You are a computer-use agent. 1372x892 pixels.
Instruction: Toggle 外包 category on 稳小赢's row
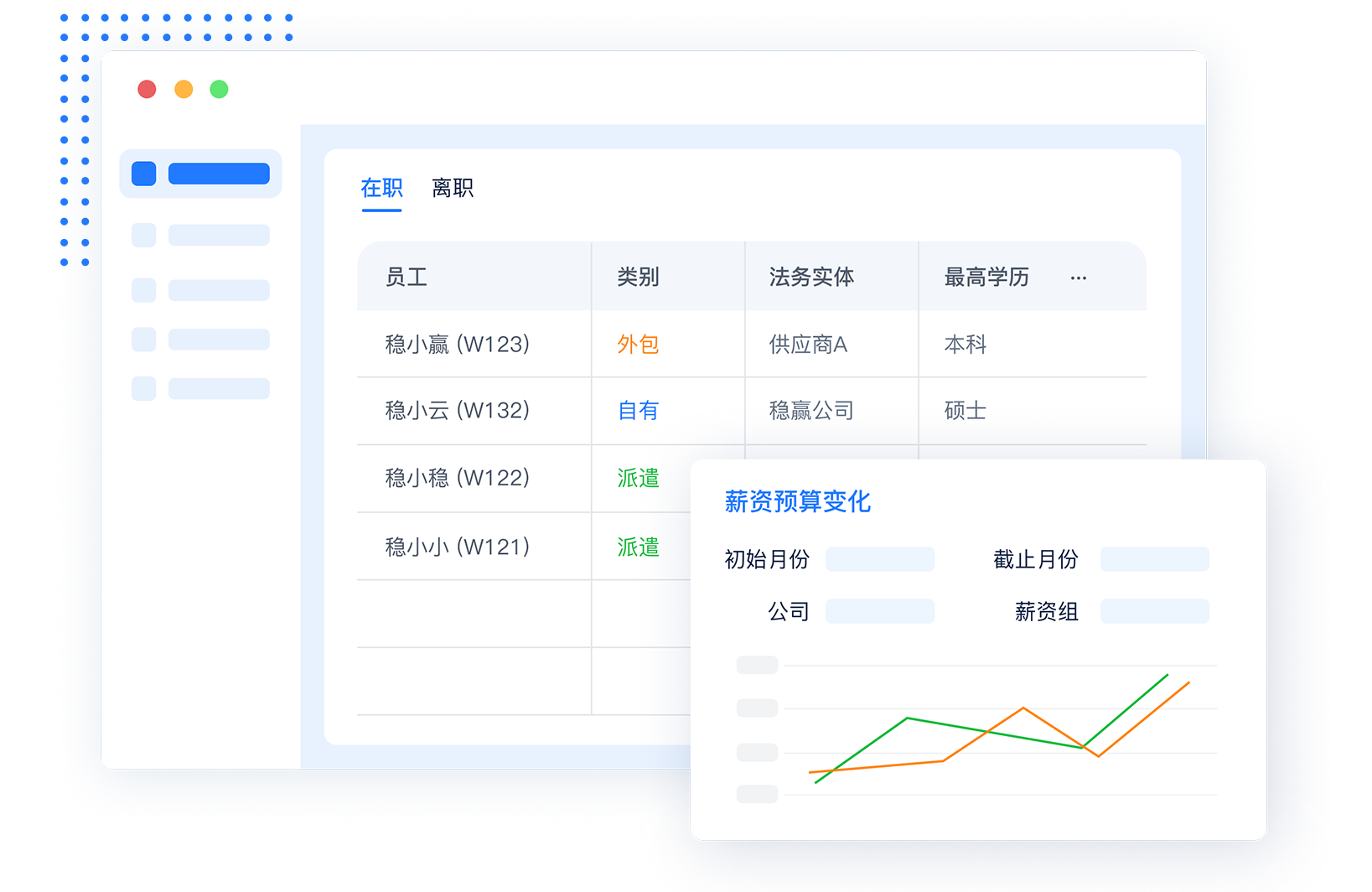(638, 344)
